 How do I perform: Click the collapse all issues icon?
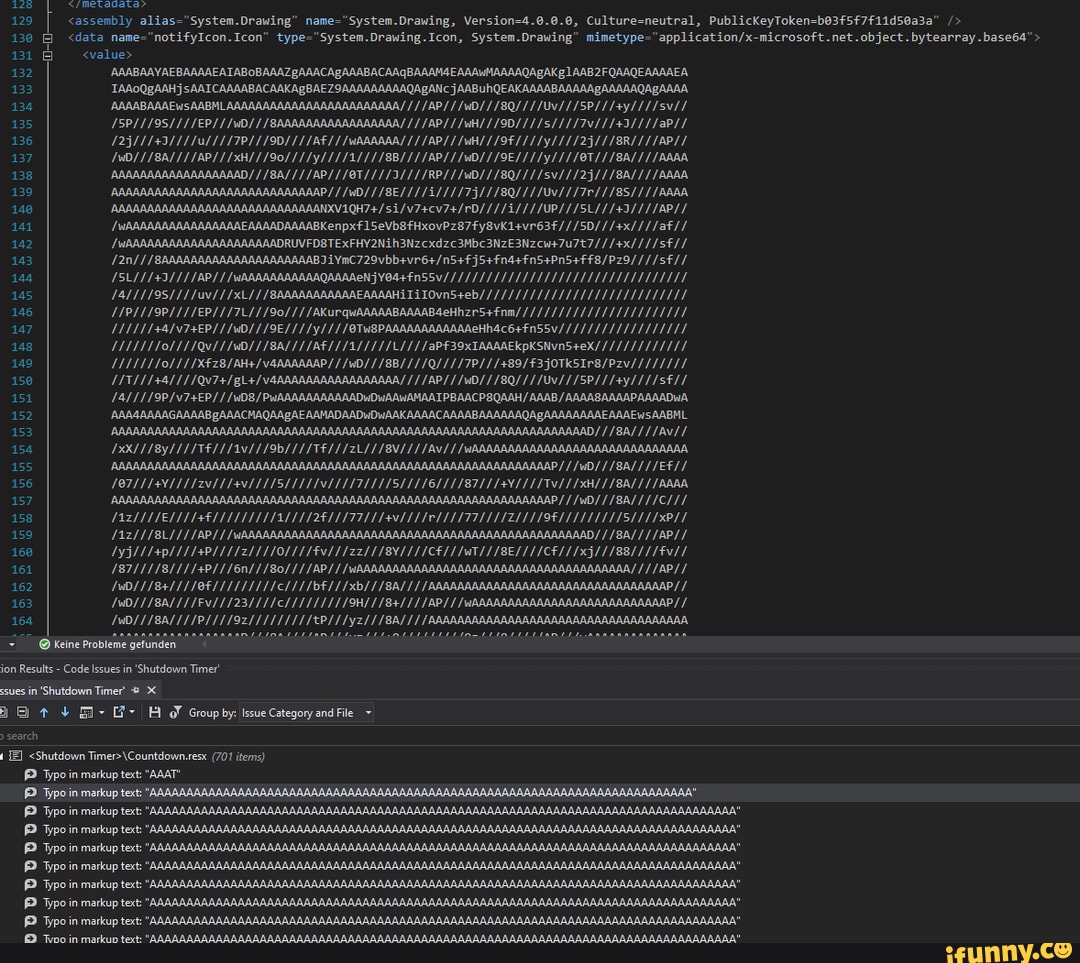pyautogui.click(x=22, y=713)
